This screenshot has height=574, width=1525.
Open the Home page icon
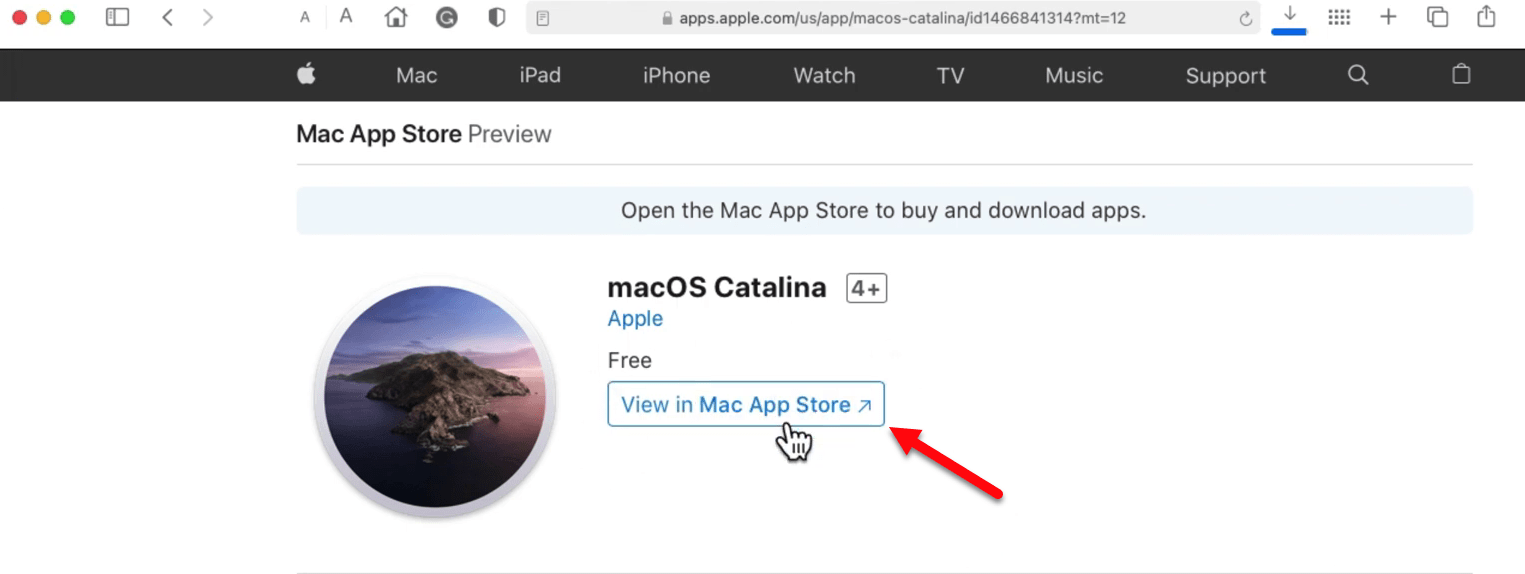point(396,17)
